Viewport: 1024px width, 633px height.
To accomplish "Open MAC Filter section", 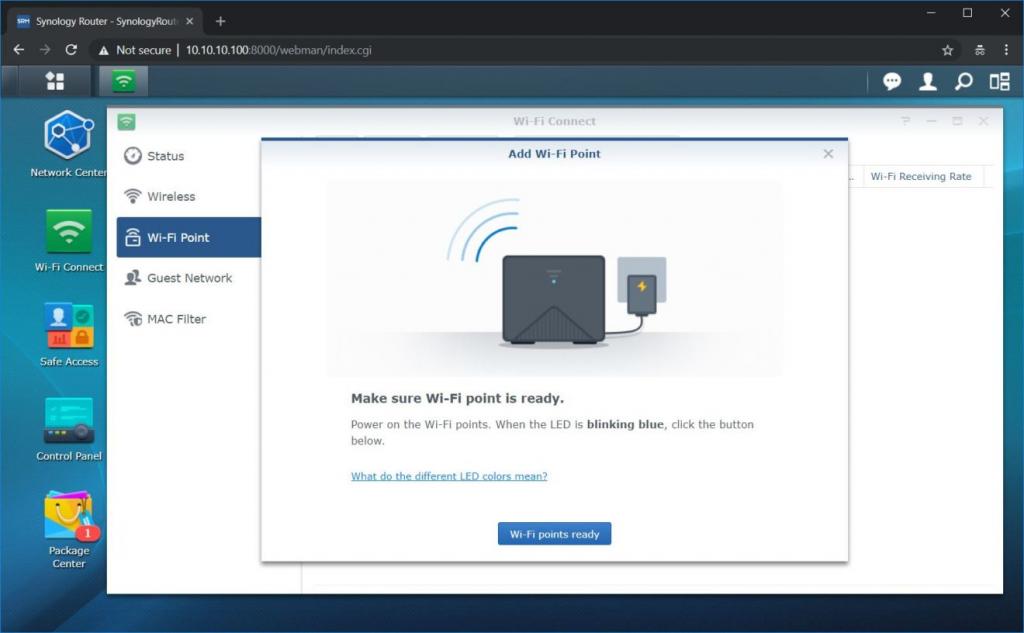I will pos(176,319).
